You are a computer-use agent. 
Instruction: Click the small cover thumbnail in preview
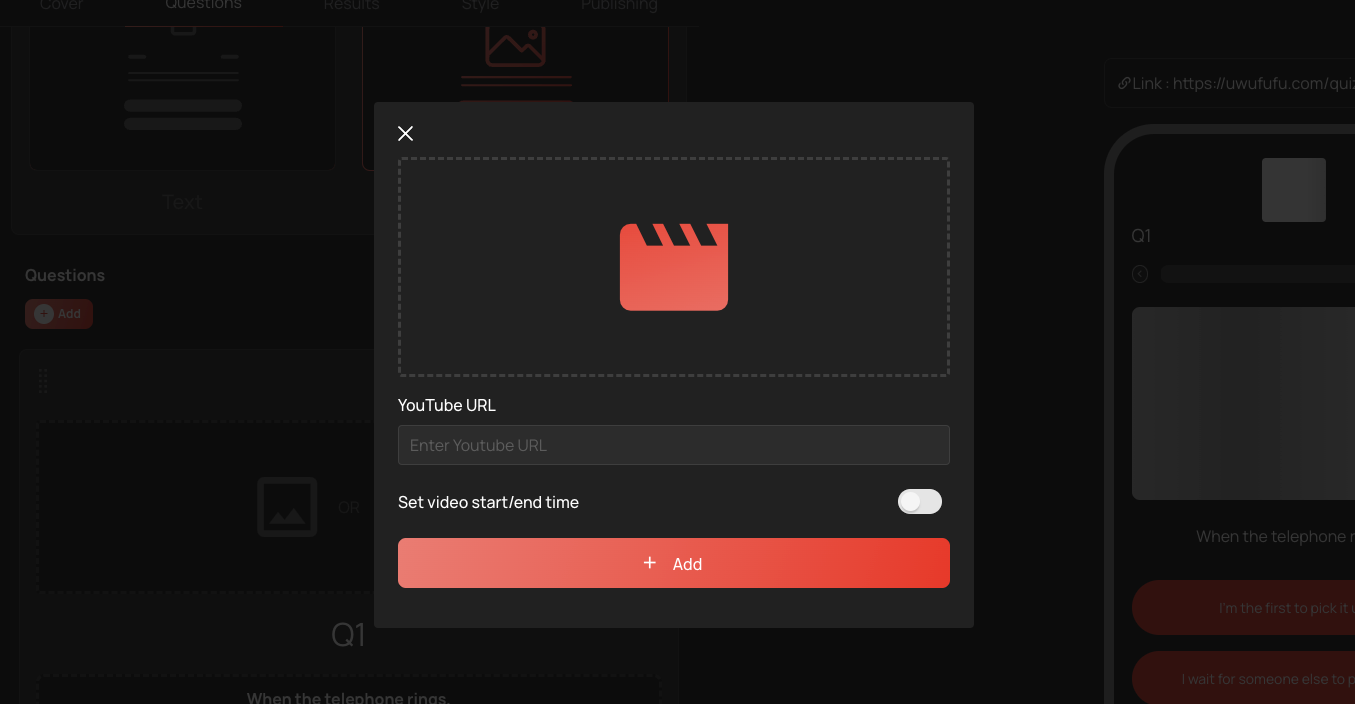1294,190
